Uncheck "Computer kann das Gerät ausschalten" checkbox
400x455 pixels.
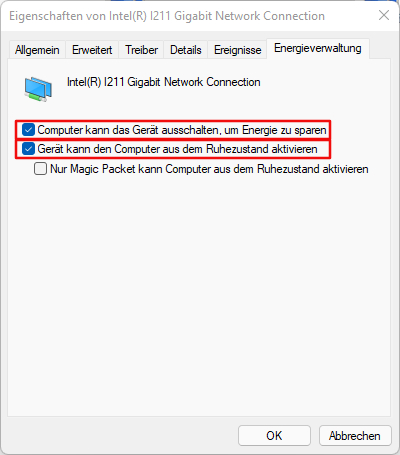(x=28, y=130)
